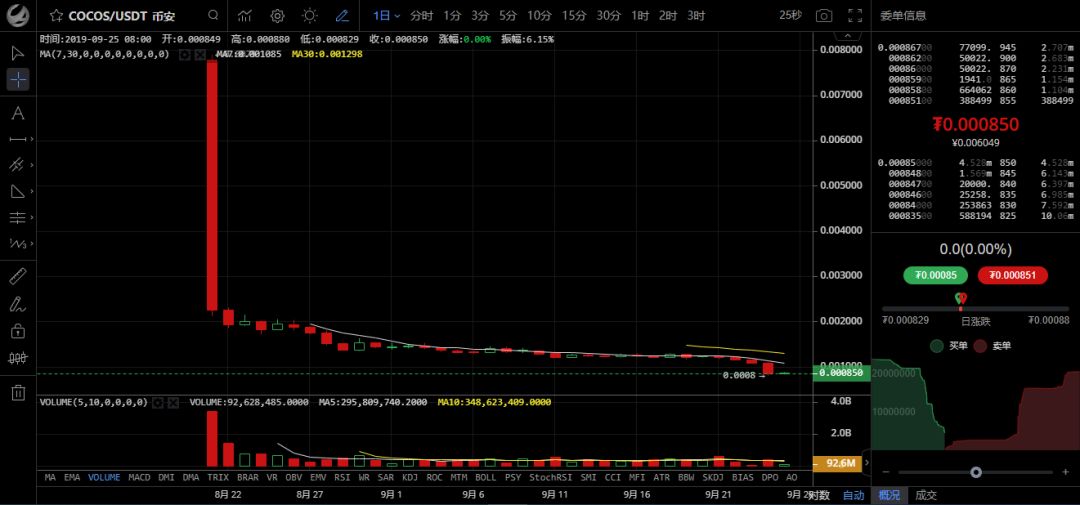Viewport: 1080px width, 505px height.
Task: Open the 概况 overview tab
Action: coord(889,495)
